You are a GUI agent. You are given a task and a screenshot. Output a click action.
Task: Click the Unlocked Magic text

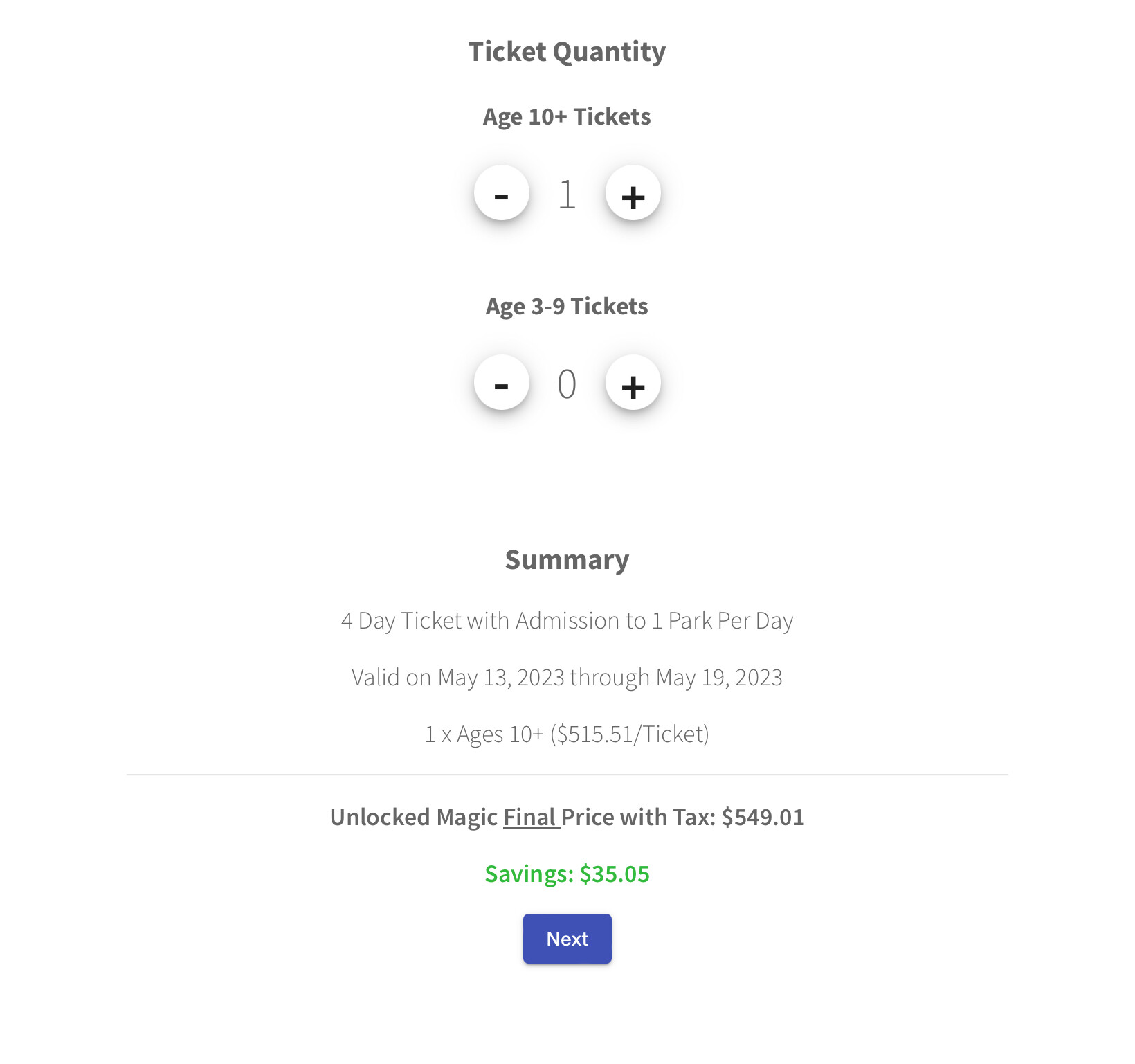pyautogui.click(x=414, y=818)
